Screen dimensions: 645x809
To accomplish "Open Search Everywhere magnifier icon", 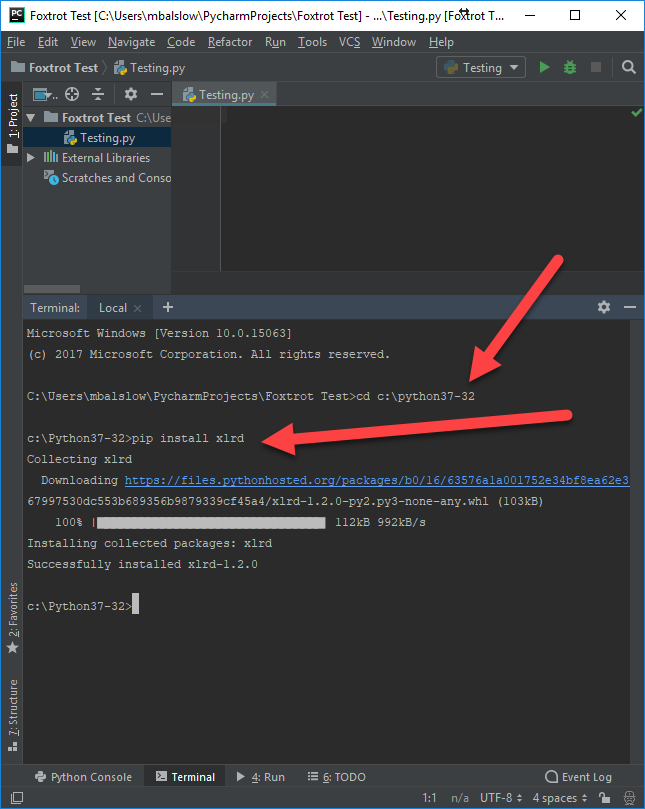I will (628, 68).
